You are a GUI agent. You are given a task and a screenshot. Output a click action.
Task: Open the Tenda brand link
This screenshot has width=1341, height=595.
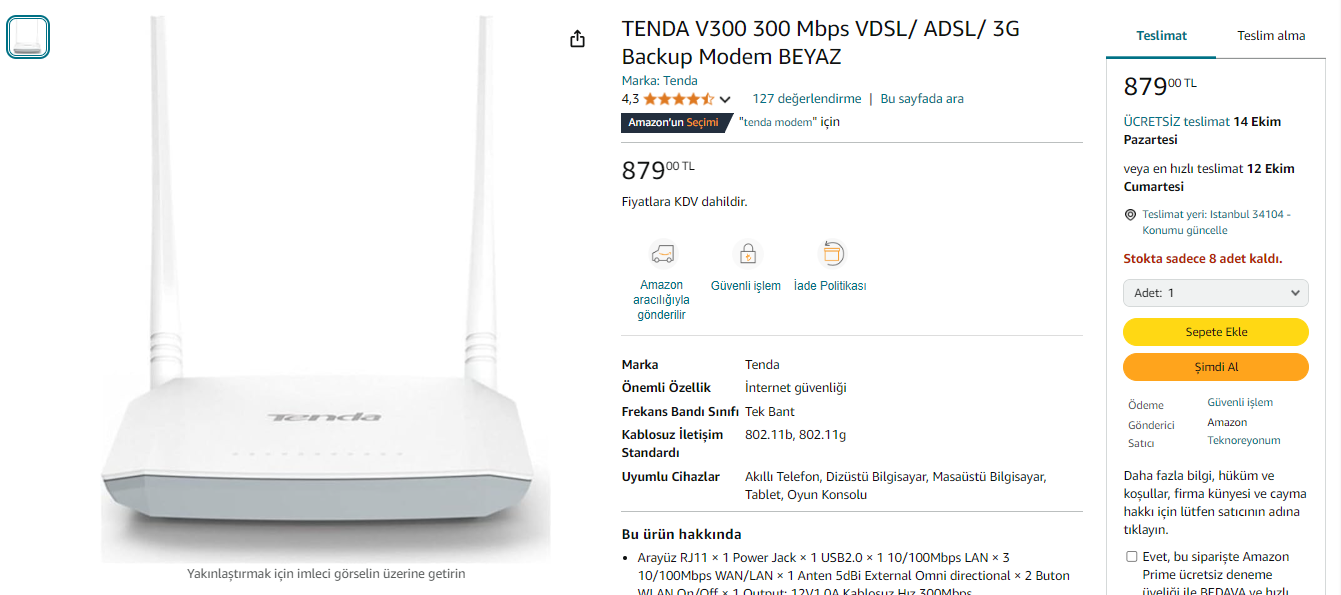pos(680,81)
